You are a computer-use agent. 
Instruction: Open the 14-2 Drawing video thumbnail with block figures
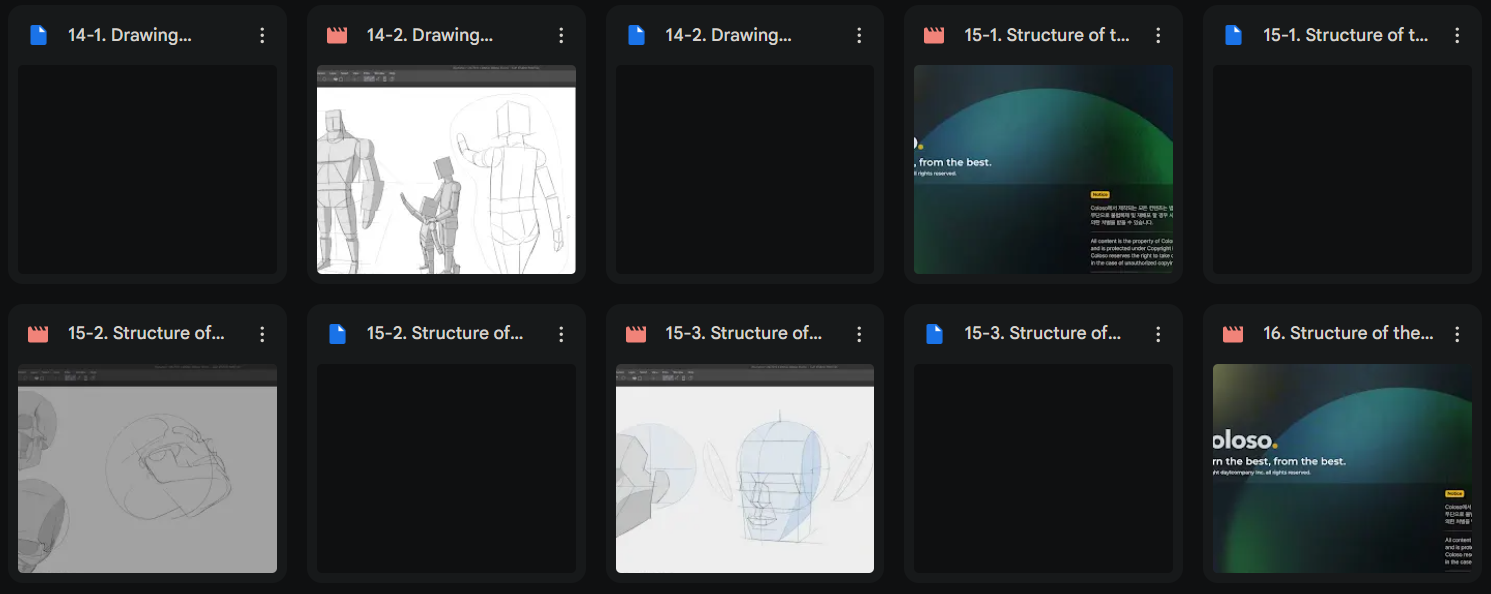pyautogui.click(x=446, y=170)
